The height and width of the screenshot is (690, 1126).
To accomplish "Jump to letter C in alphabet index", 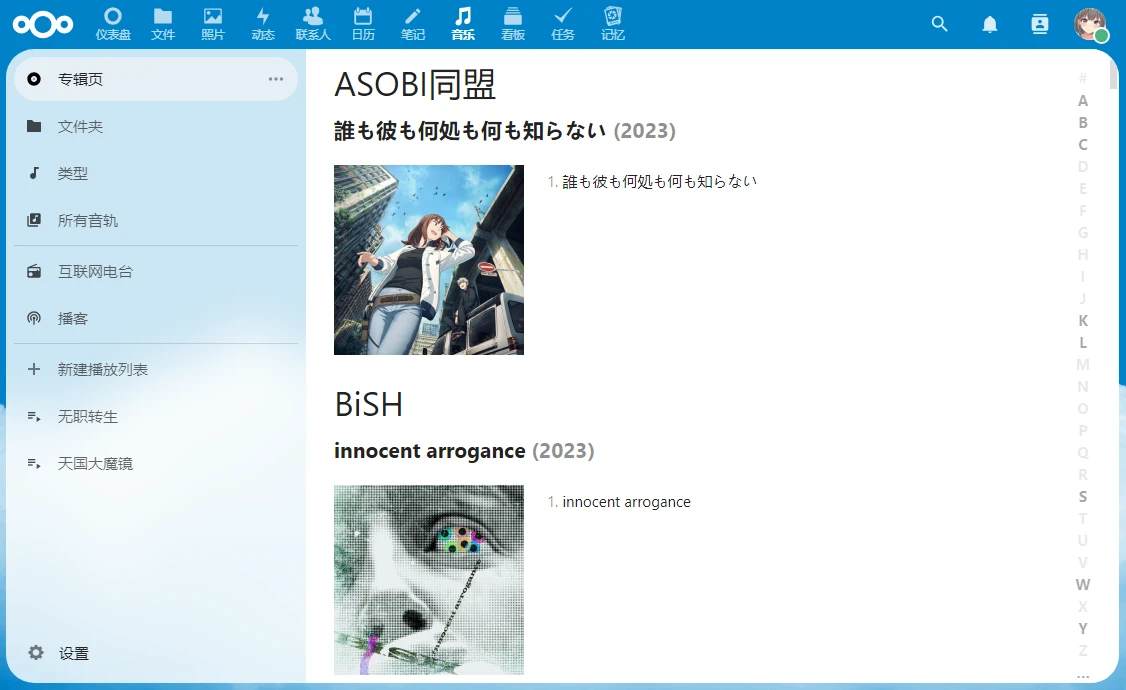I will coord(1083,144).
